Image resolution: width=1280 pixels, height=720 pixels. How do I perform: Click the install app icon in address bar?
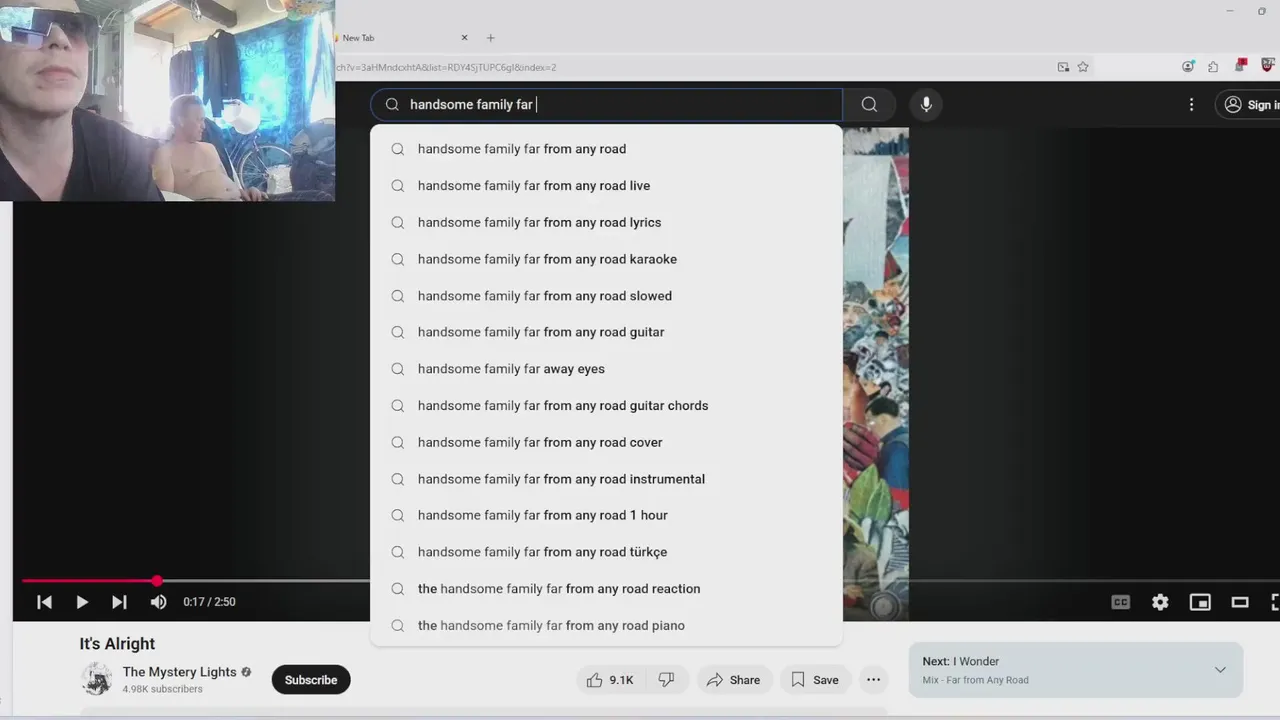(1063, 67)
